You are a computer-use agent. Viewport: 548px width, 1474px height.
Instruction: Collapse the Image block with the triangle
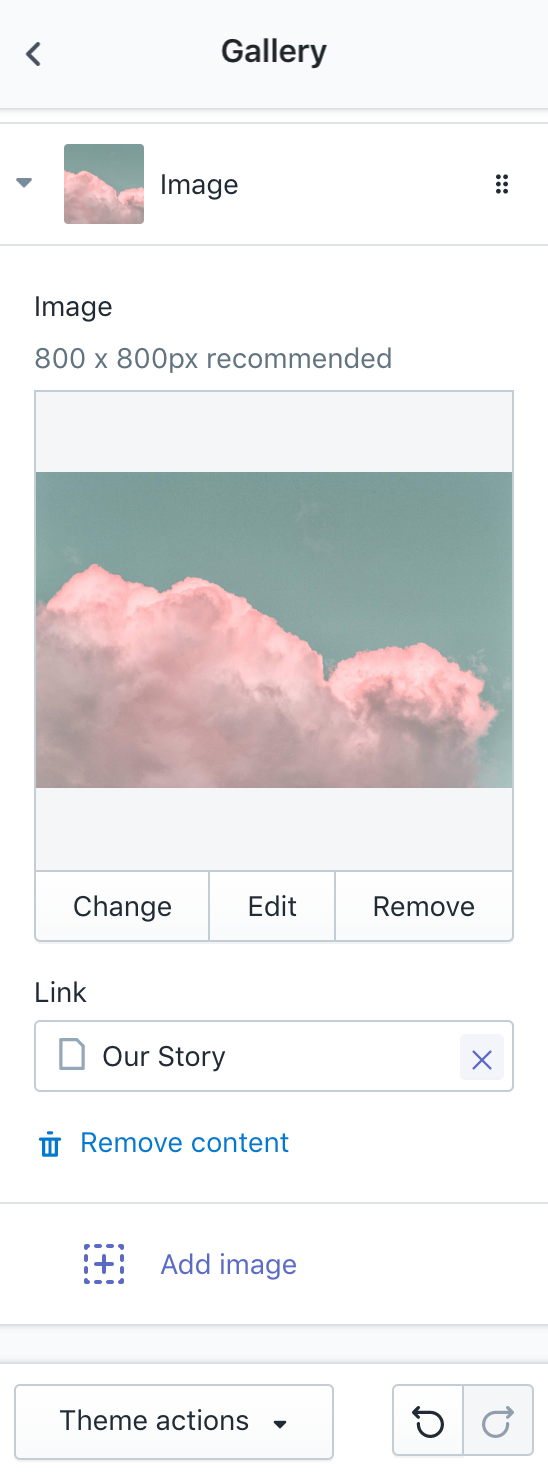[x=24, y=183]
